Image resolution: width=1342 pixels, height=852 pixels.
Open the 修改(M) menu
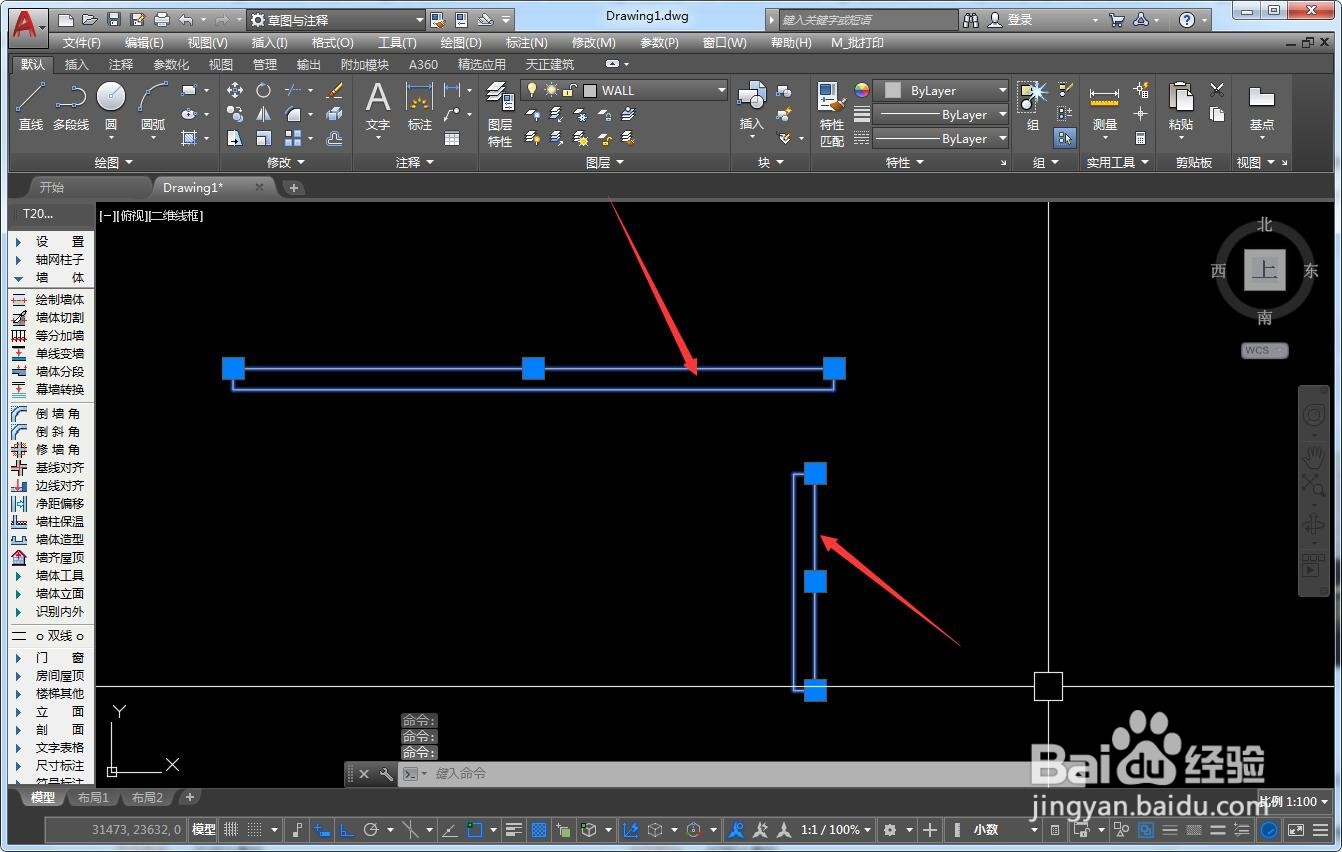pos(594,43)
